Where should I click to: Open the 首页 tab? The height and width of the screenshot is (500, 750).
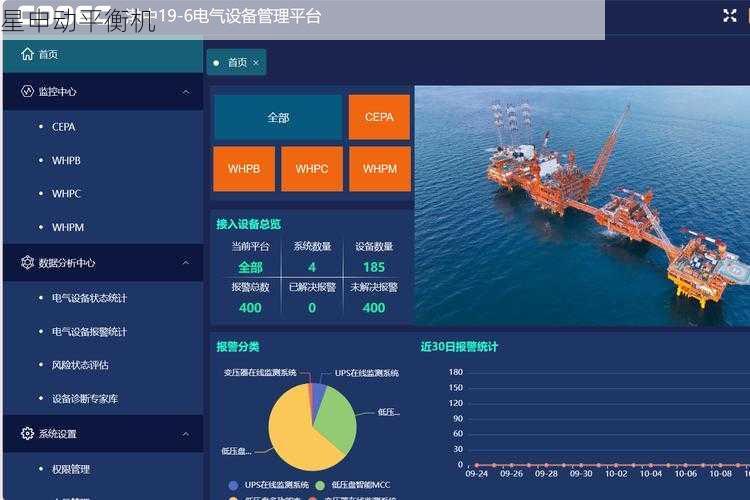[236, 63]
